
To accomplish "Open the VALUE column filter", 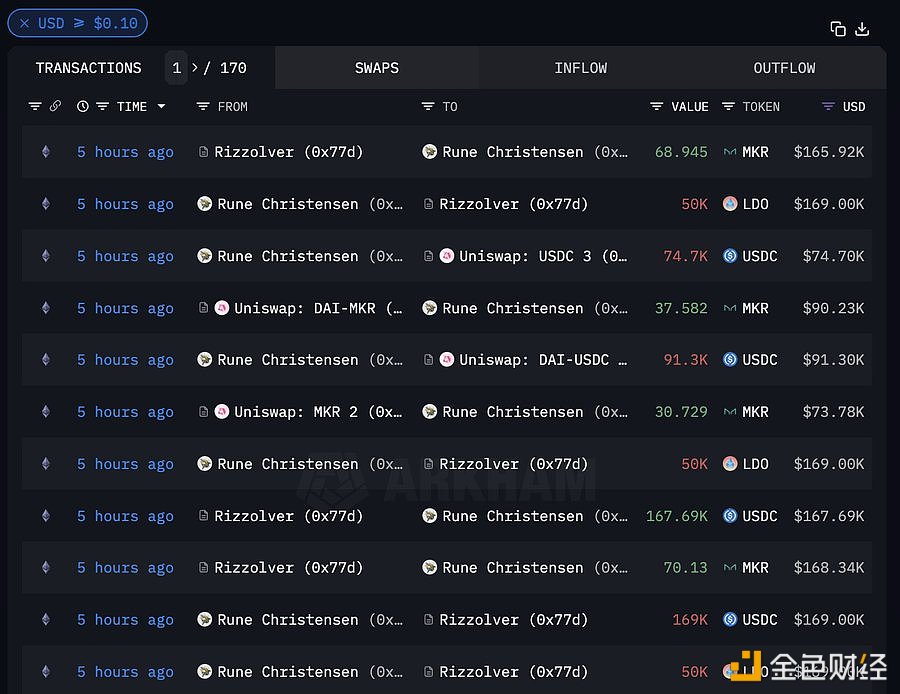I will pyautogui.click(x=656, y=106).
